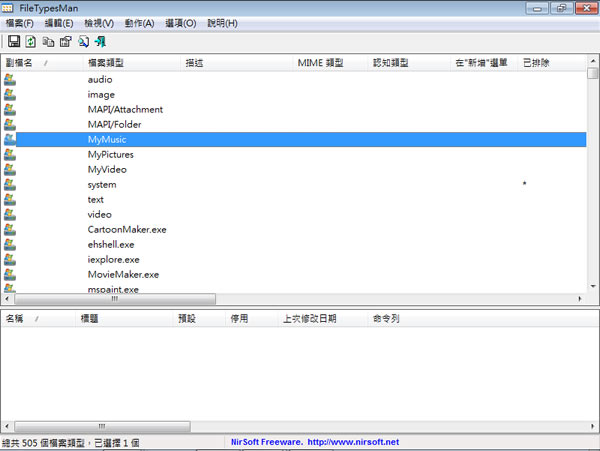The width and height of the screenshot is (600, 451).
Task: Click the upper list scroll-right arrow
Action: point(580,299)
